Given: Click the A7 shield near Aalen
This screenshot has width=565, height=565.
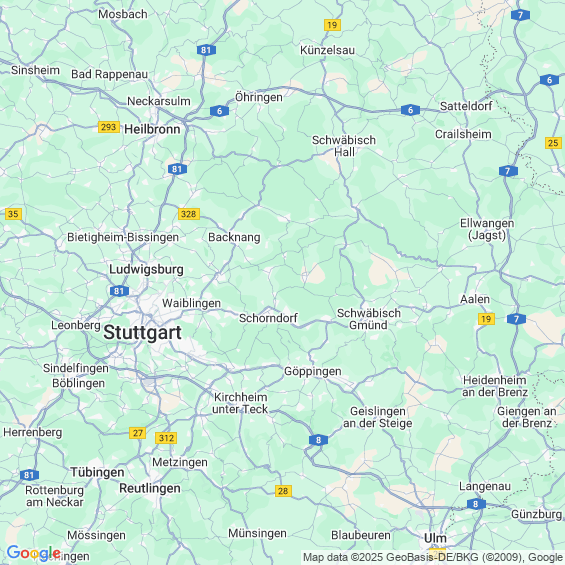Looking at the screenshot, I should coord(516,319).
